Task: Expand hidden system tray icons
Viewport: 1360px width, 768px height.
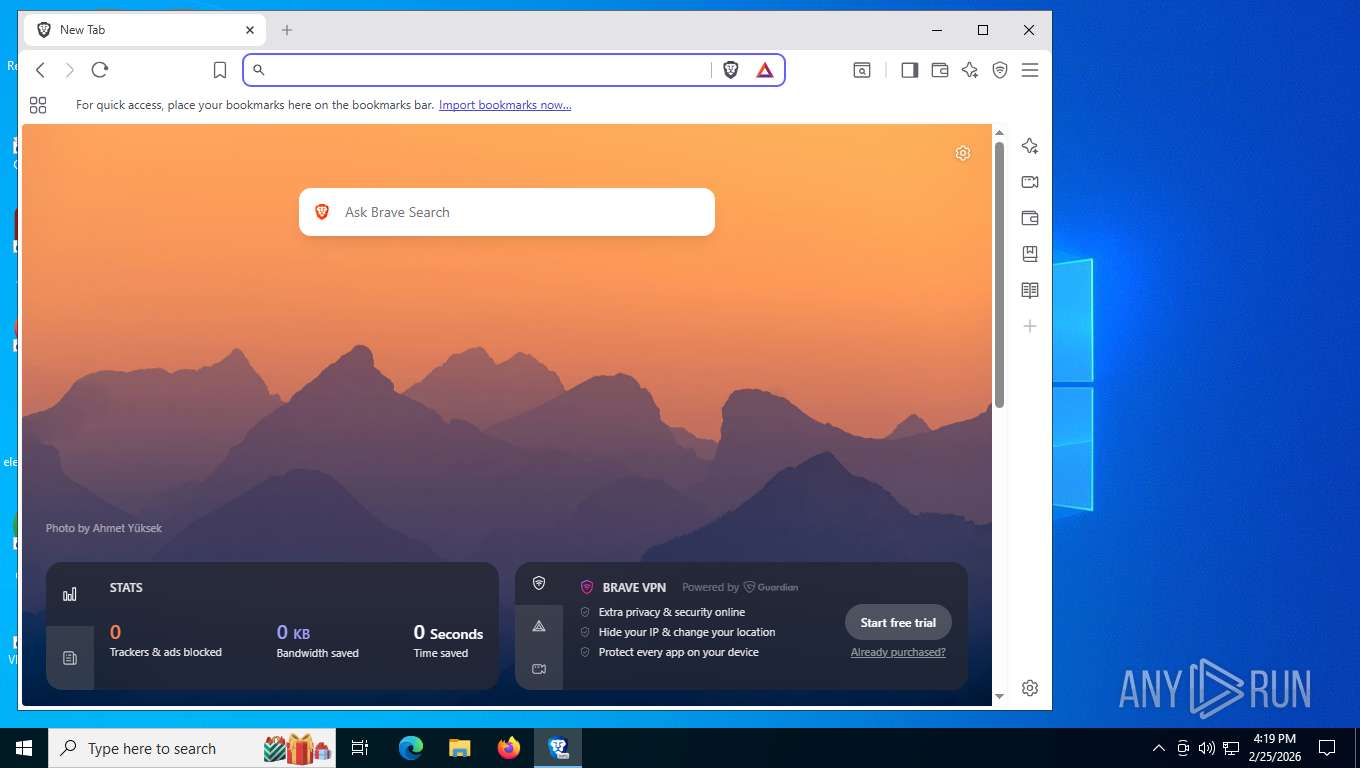Action: coord(1159,748)
